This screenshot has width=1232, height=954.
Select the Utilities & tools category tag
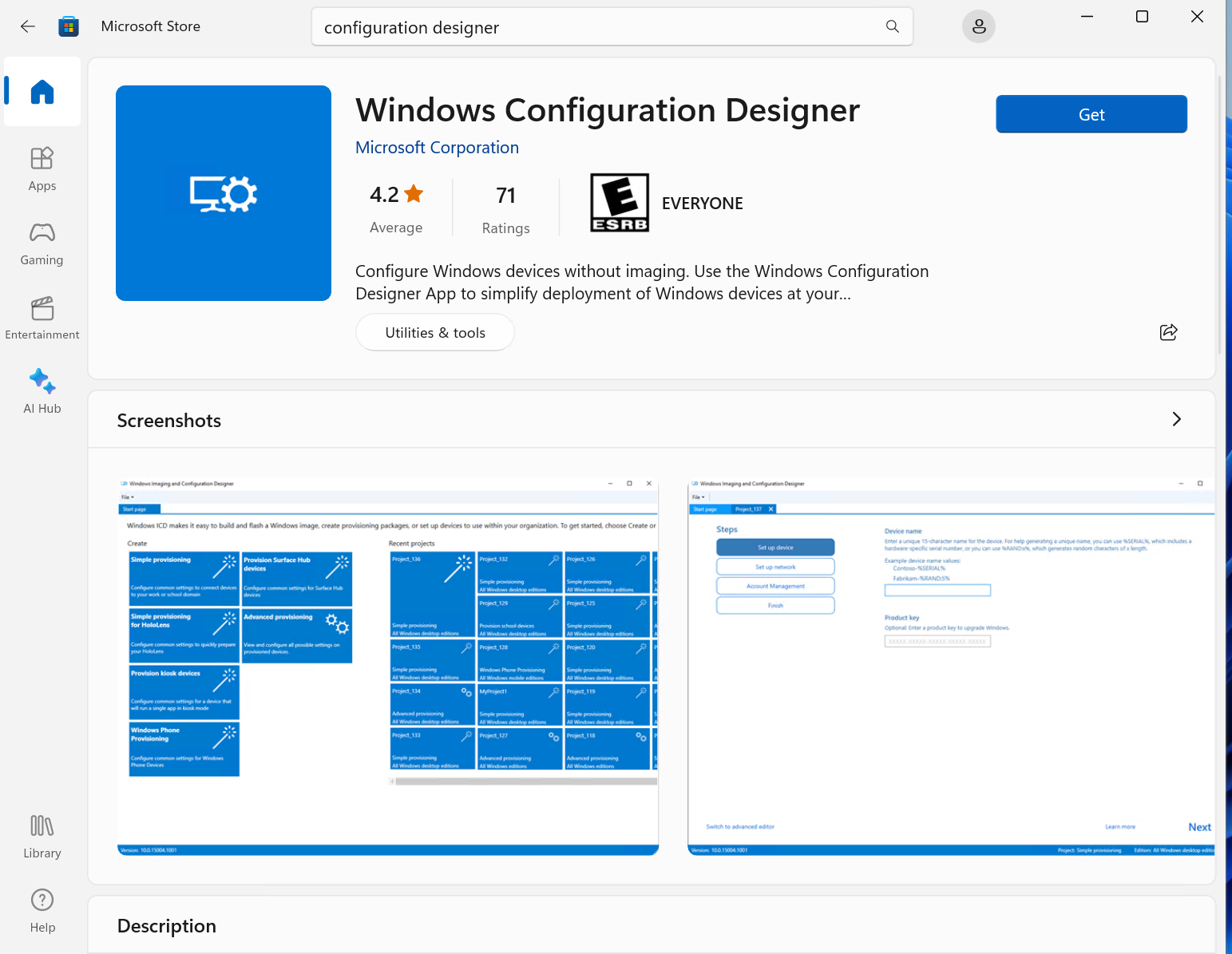tap(435, 333)
